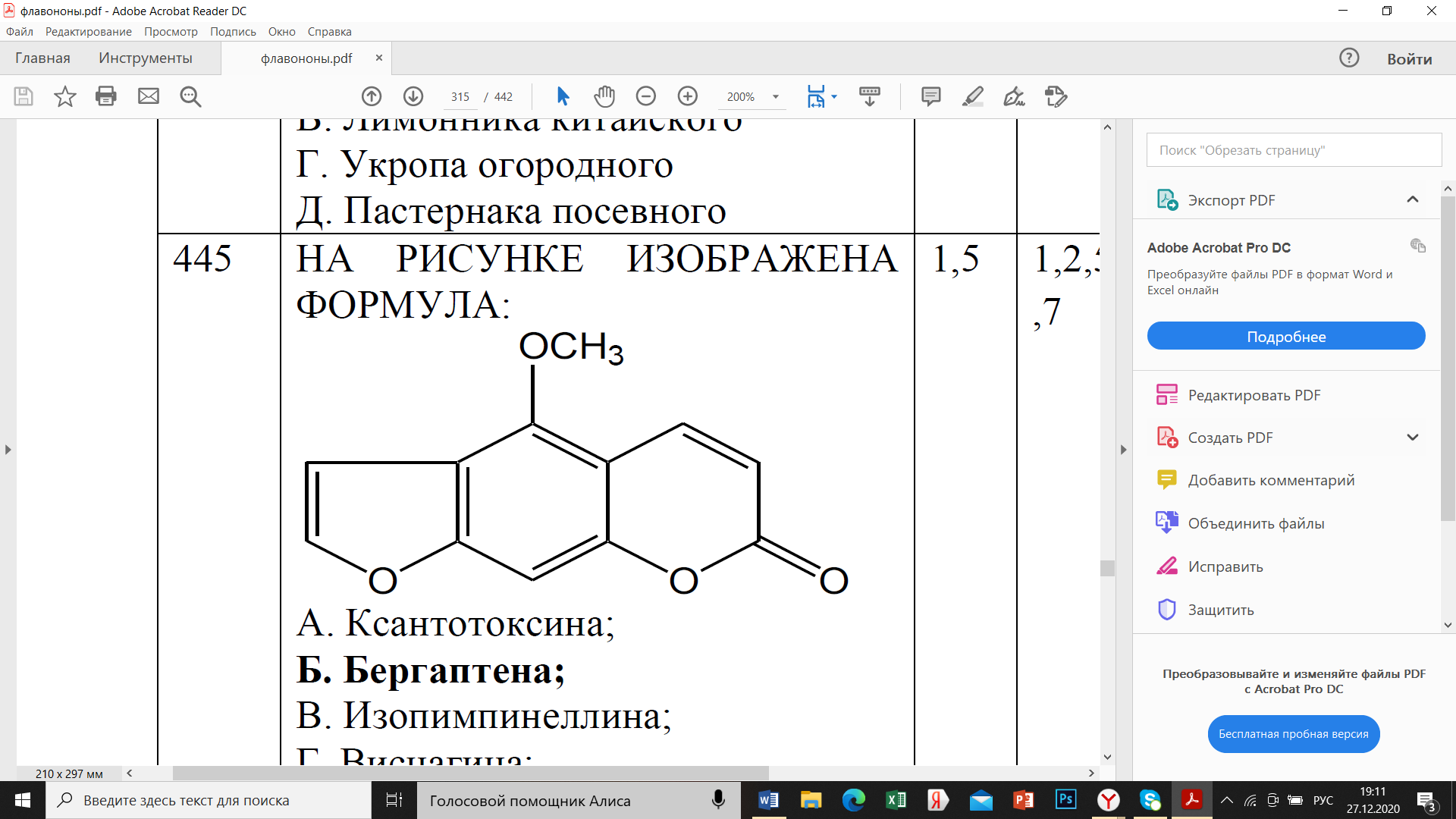Switch to the Инструменты tab
The image size is (1456, 819).
click(x=146, y=58)
